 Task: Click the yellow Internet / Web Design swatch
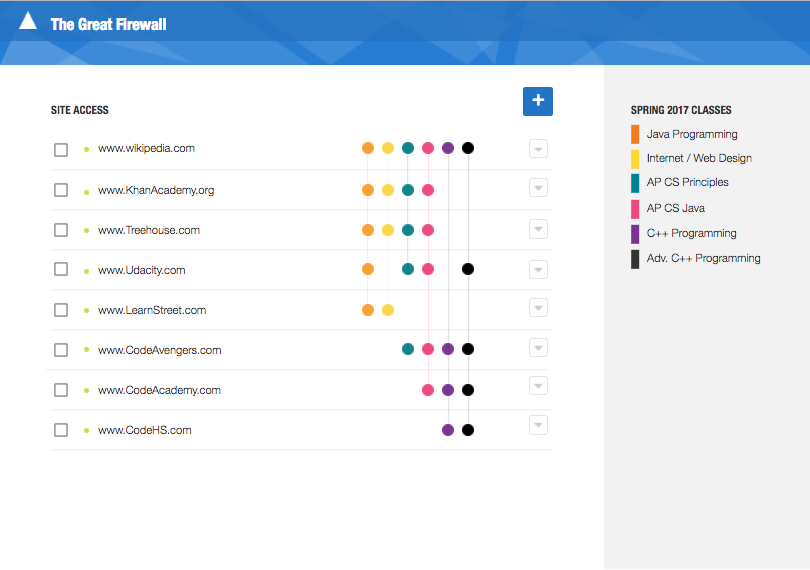[635, 159]
